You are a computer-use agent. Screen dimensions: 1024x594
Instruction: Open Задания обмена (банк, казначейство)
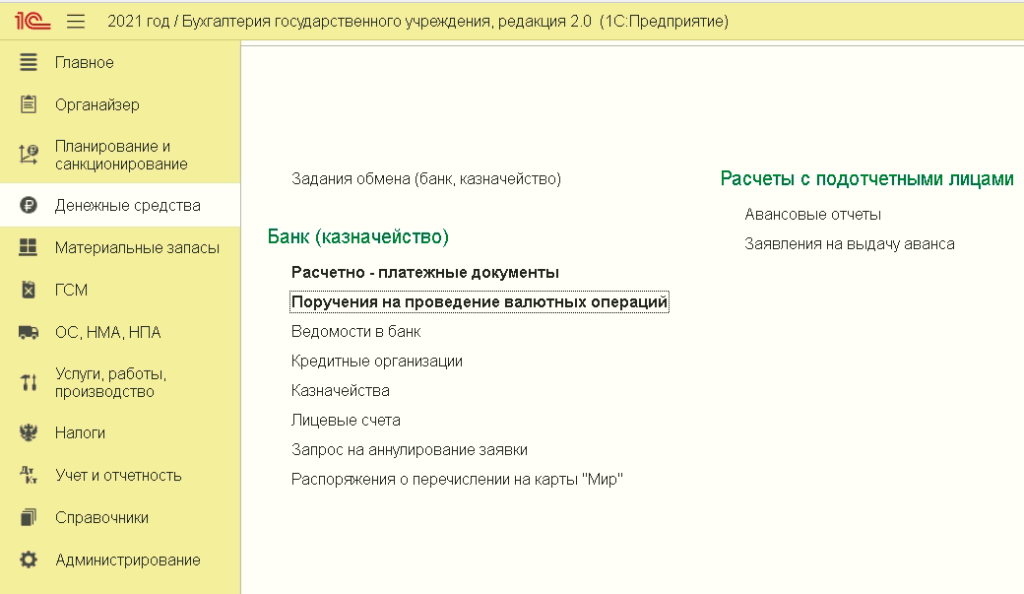coord(425,179)
